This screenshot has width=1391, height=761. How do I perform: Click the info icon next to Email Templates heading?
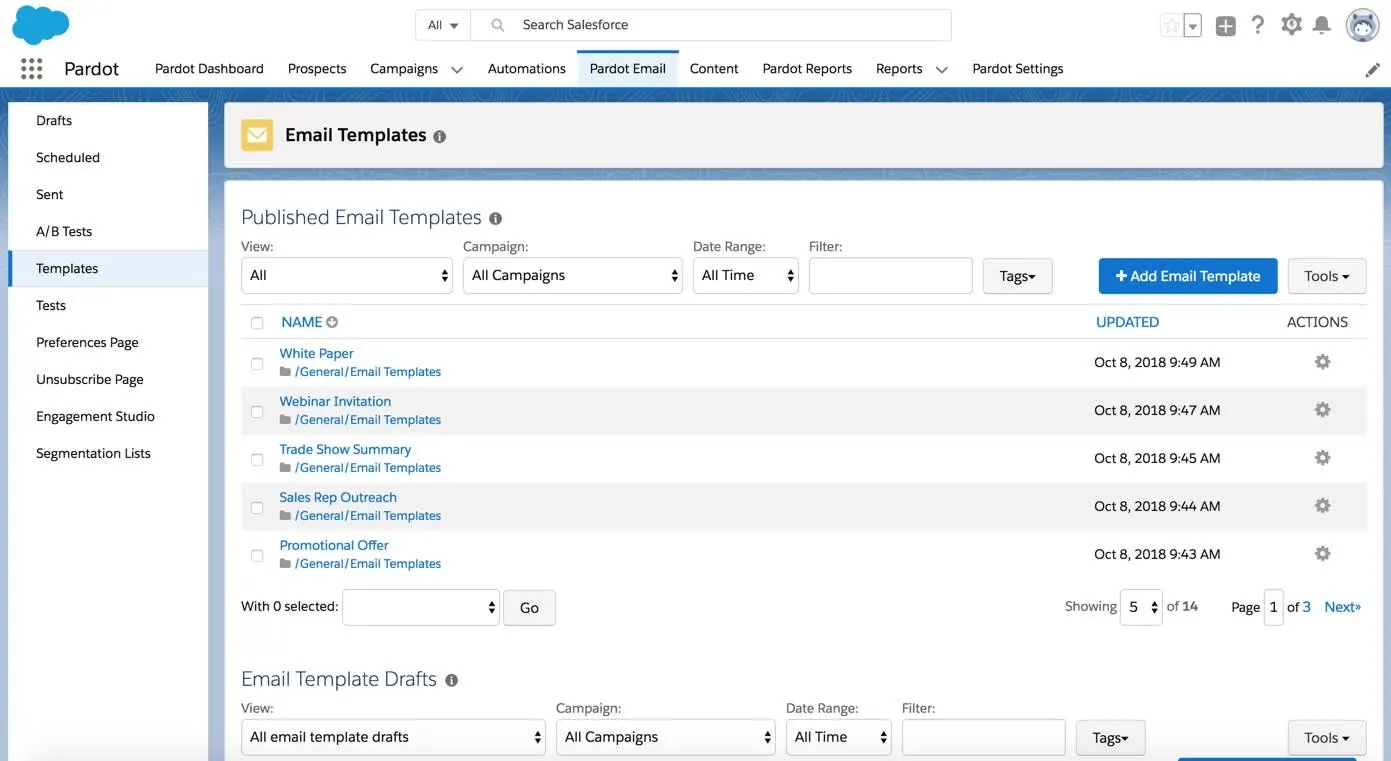(x=439, y=136)
